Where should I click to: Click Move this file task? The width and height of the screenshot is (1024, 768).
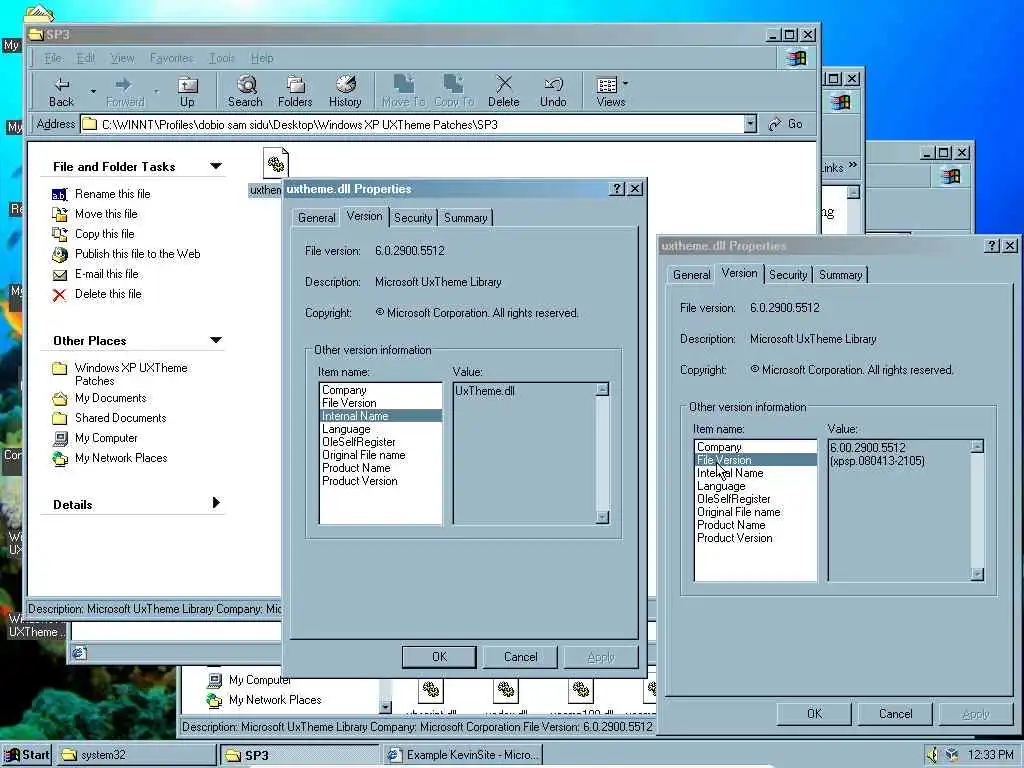106,214
